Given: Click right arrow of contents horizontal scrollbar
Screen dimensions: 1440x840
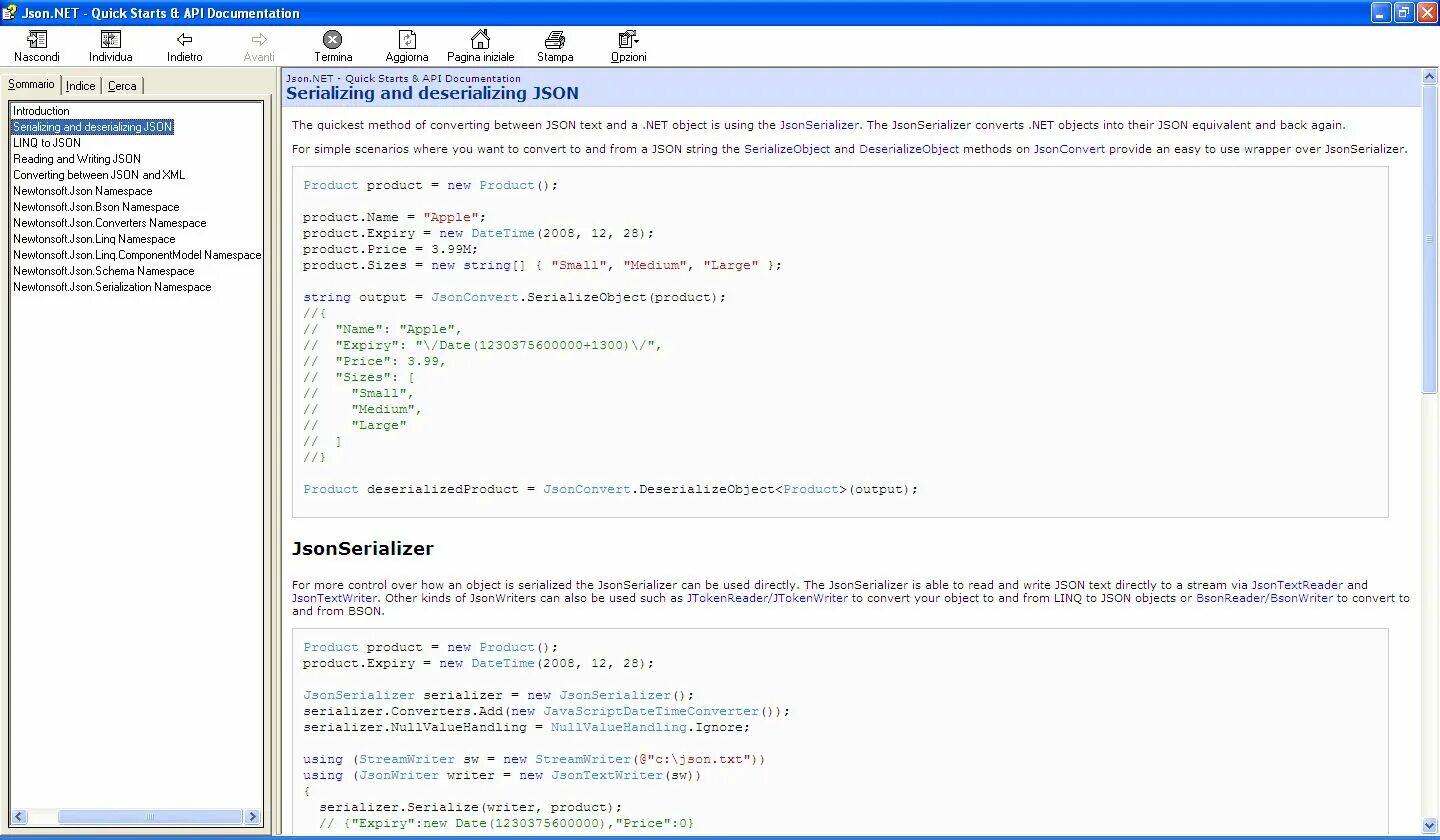Looking at the screenshot, I should coord(253,817).
